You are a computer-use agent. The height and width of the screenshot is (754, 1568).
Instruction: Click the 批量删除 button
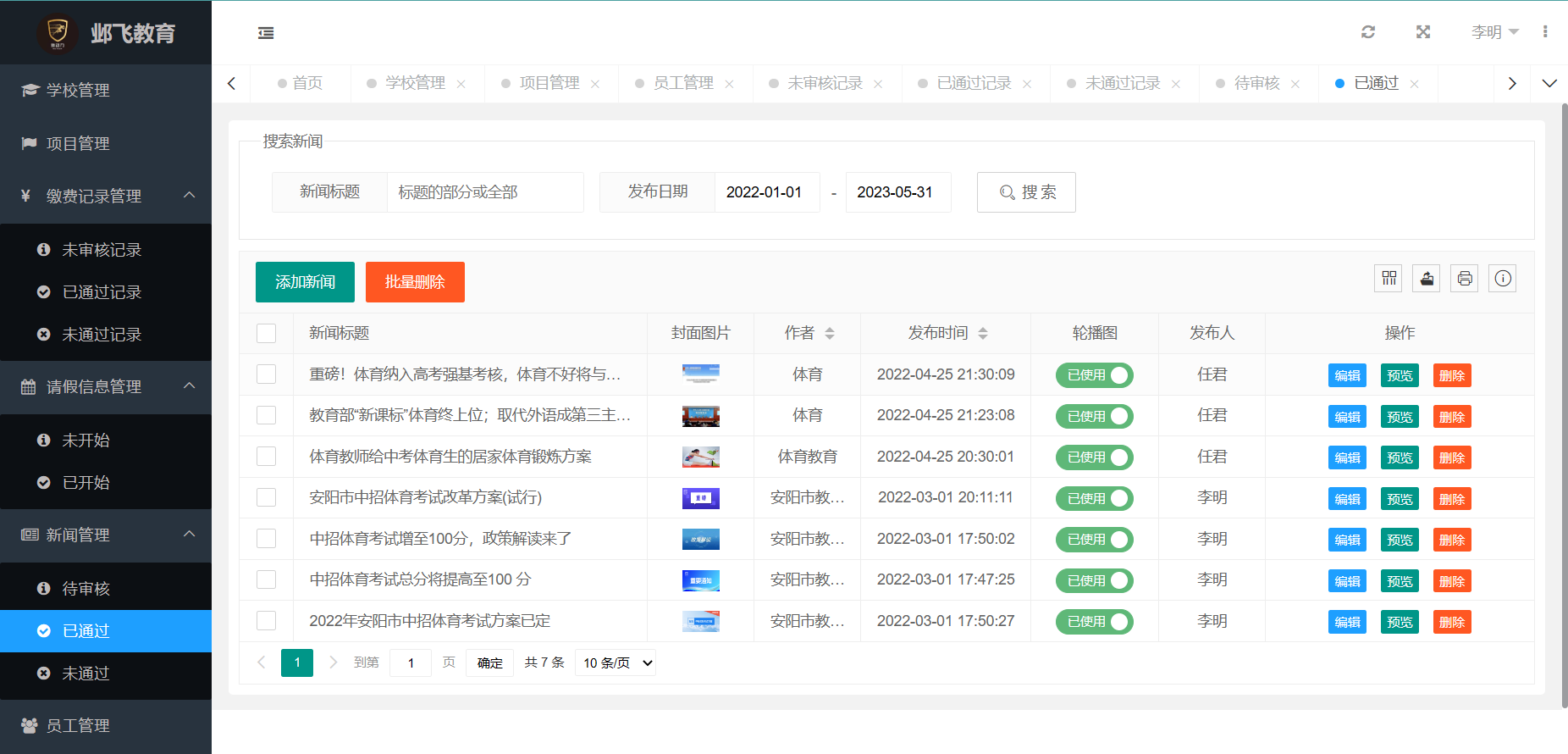click(415, 282)
